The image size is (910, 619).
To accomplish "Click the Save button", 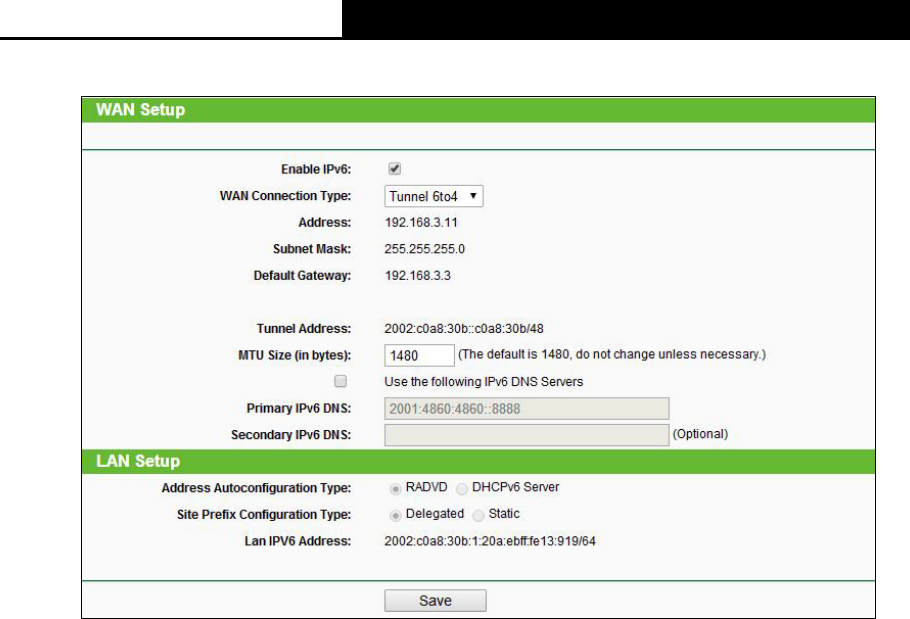I will (435, 600).
